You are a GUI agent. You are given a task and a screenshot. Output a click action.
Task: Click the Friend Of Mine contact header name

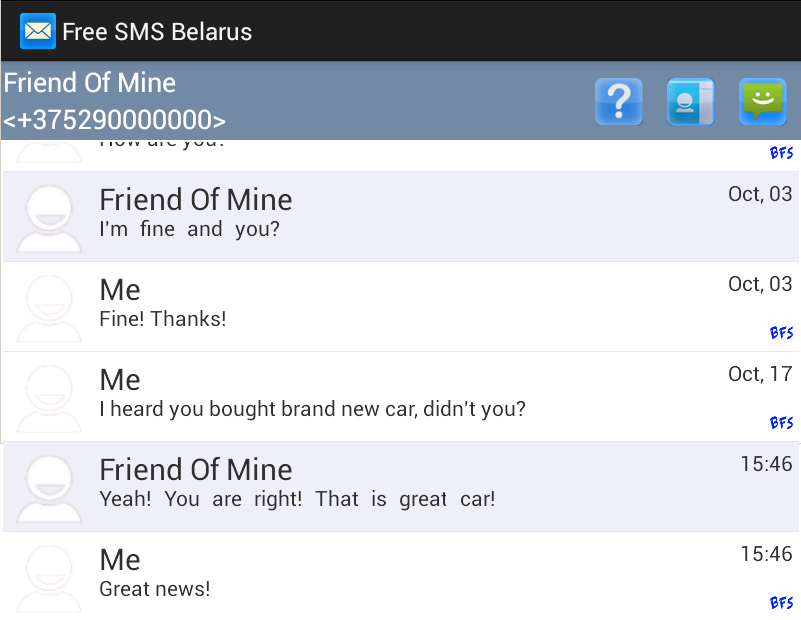tap(90, 83)
